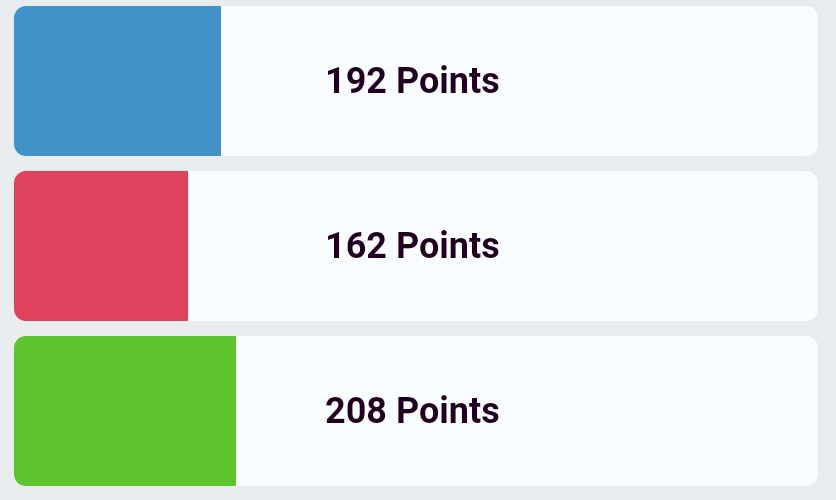Pick the green team color block
The height and width of the screenshot is (500, 836).
pos(125,411)
